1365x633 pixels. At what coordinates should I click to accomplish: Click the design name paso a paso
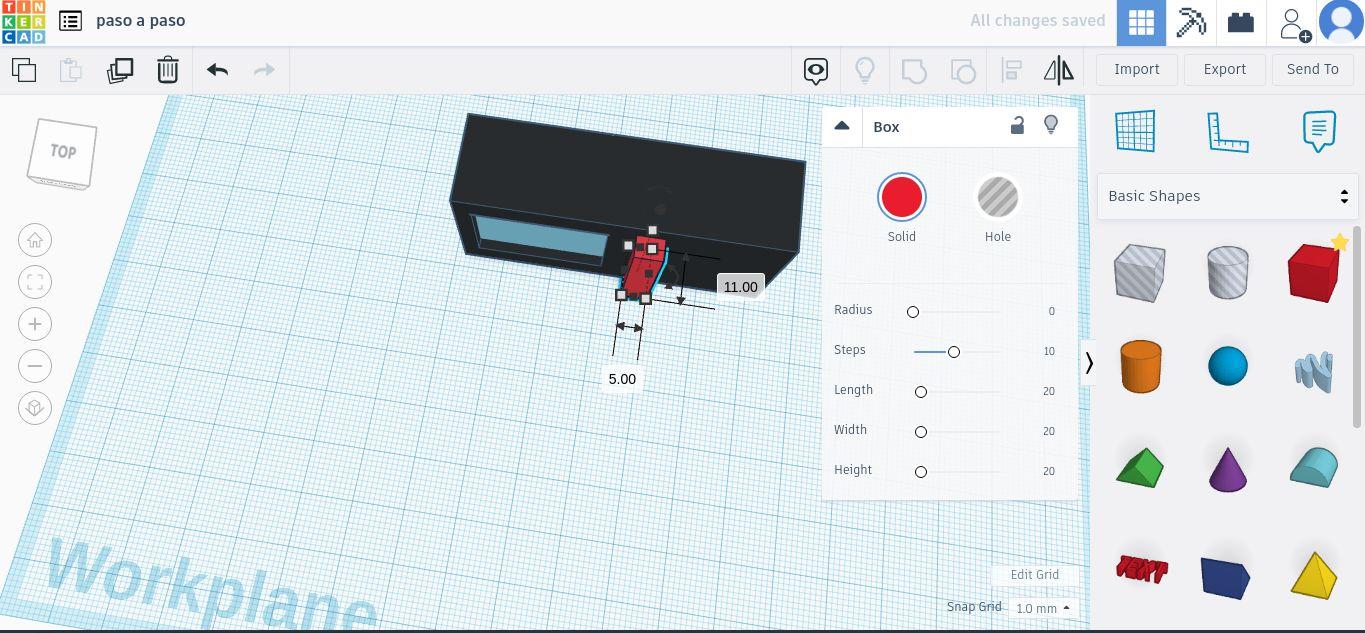[x=140, y=21]
